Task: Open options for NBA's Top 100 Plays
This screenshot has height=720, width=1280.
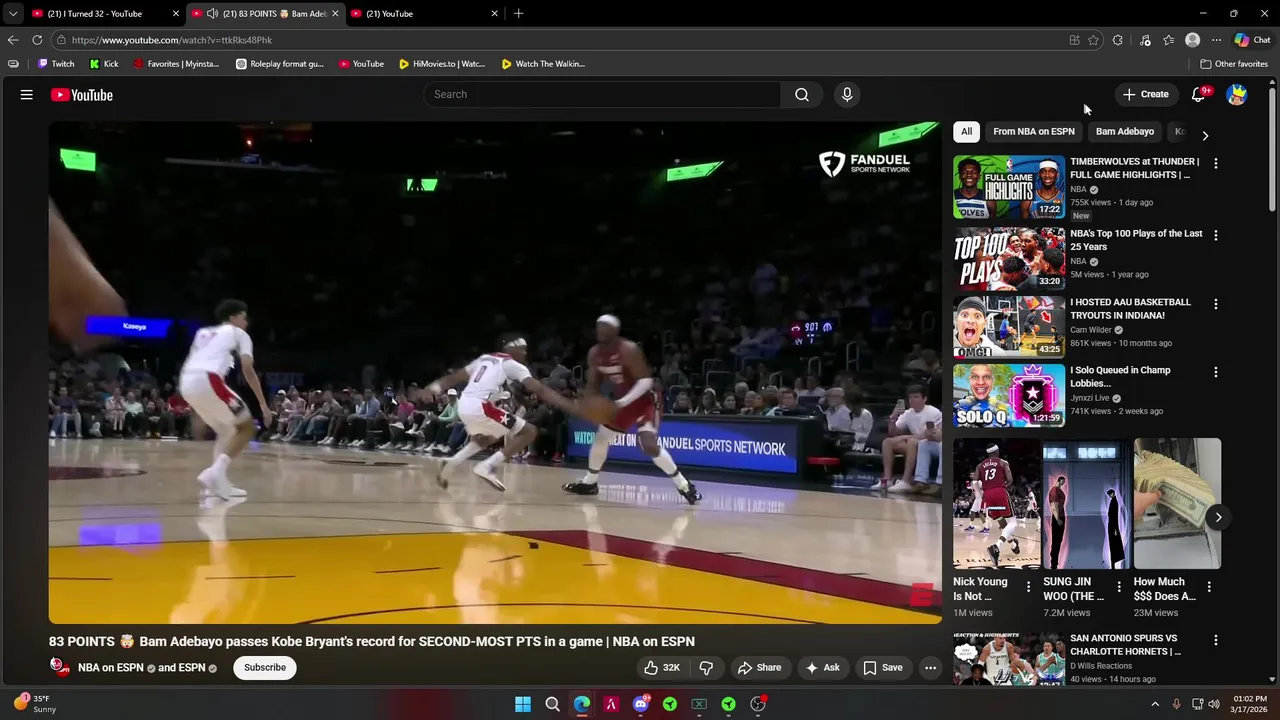Action: (1216, 235)
